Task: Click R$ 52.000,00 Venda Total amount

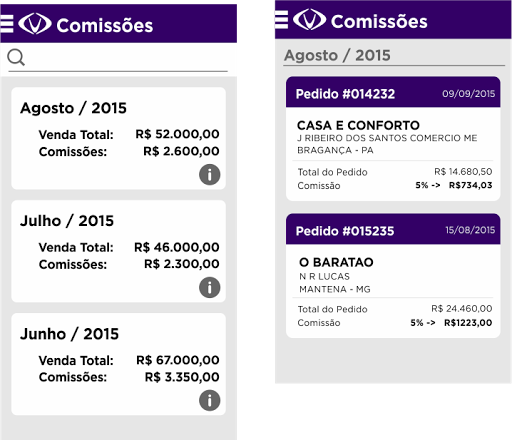Action: 177,134
